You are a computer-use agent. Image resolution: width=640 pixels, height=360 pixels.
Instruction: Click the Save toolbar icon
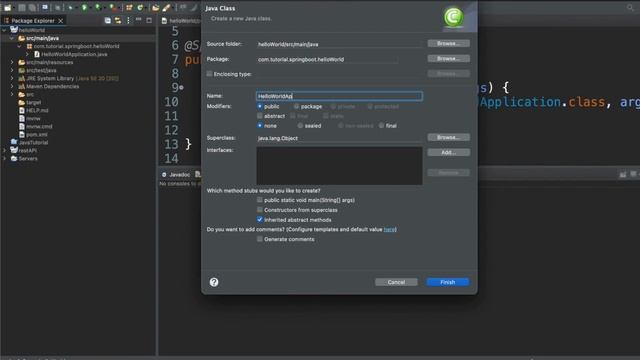(22, 7)
